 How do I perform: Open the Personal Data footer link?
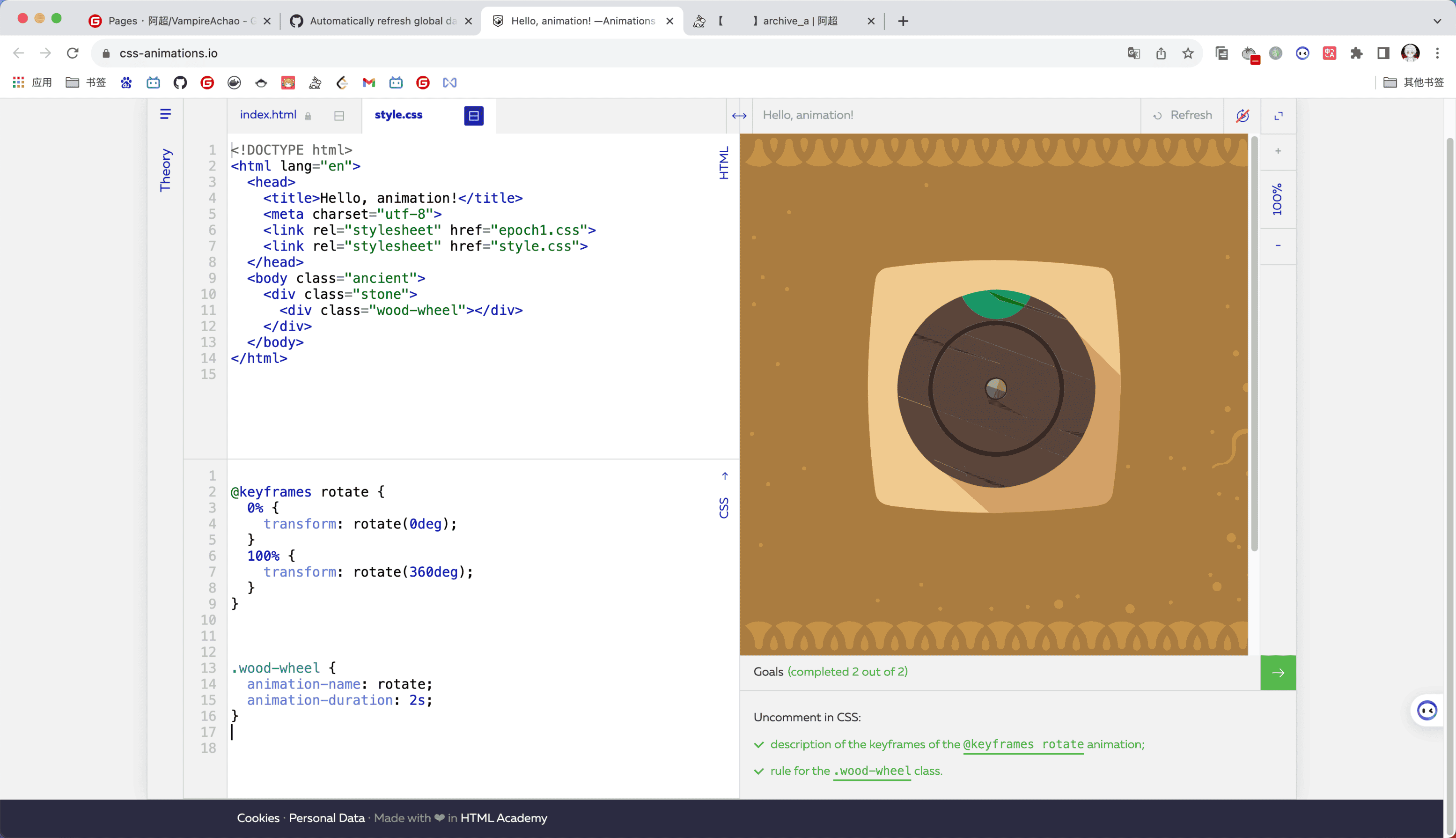[x=326, y=818]
